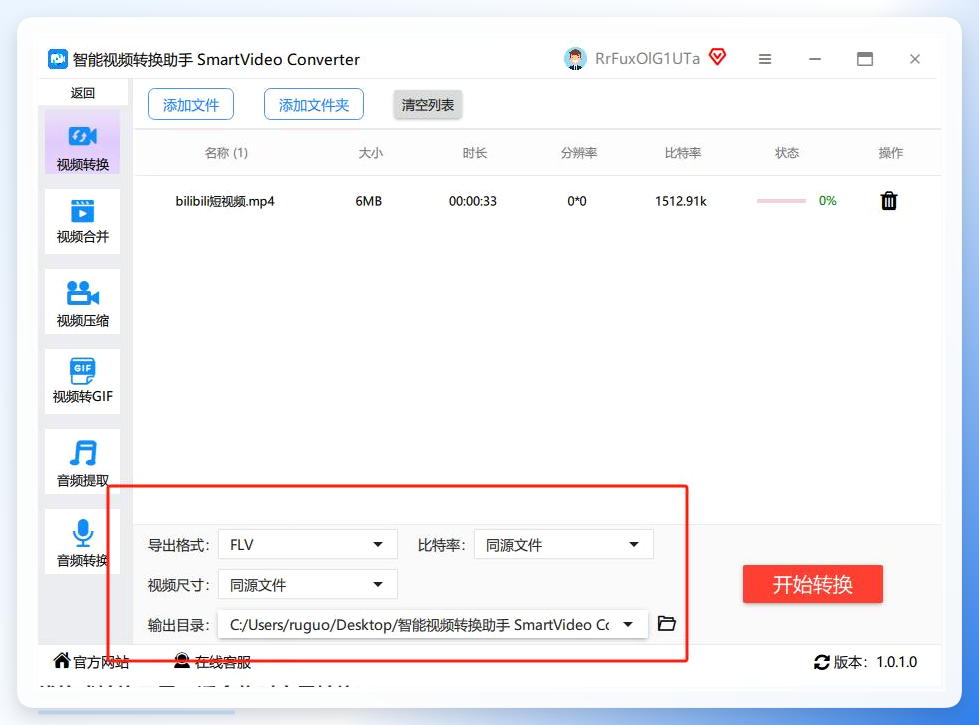Click the 比特率 column header in table
The width and height of the screenshot is (979, 725).
click(x=682, y=153)
